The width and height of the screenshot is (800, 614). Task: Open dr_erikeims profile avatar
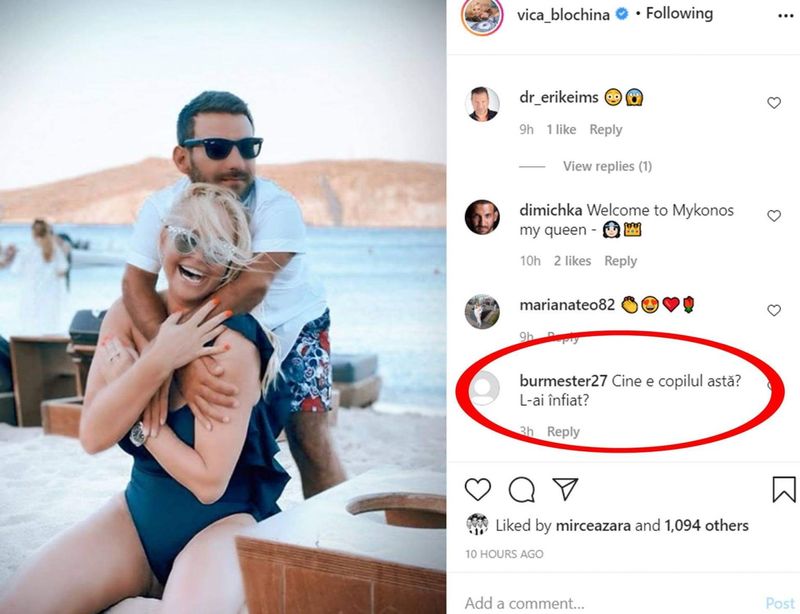tap(482, 104)
